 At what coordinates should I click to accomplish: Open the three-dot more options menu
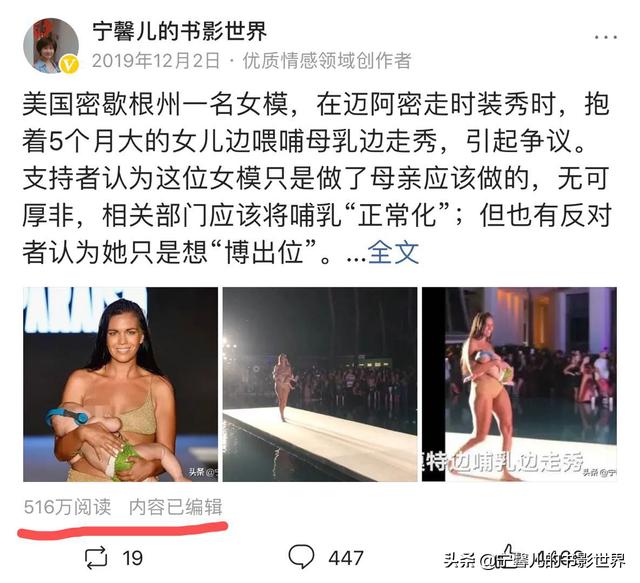pyautogui.click(x=605, y=37)
